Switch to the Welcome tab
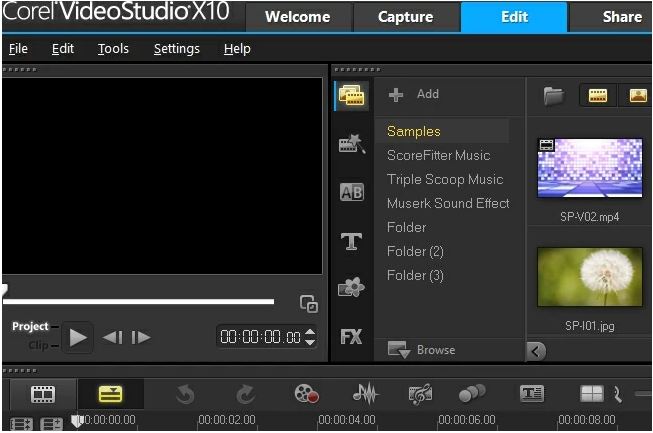Viewport: 653px width, 433px height. click(x=298, y=17)
